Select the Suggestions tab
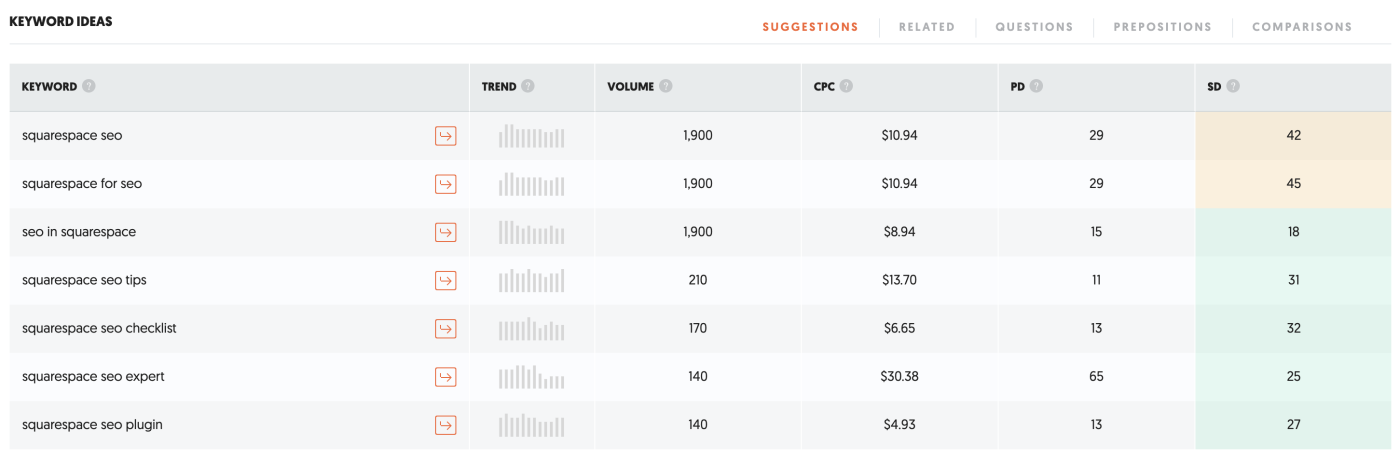1400x458 pixels. click(x=810, y=27)
